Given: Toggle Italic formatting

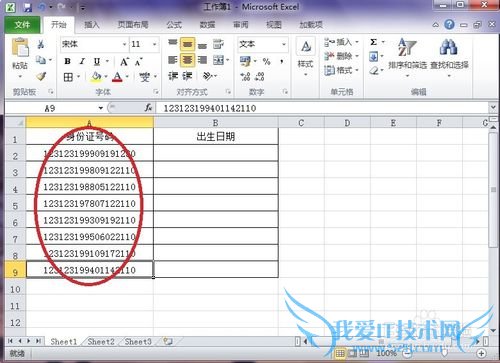Looking at the screenshot, I should click(x=82, y=61).
